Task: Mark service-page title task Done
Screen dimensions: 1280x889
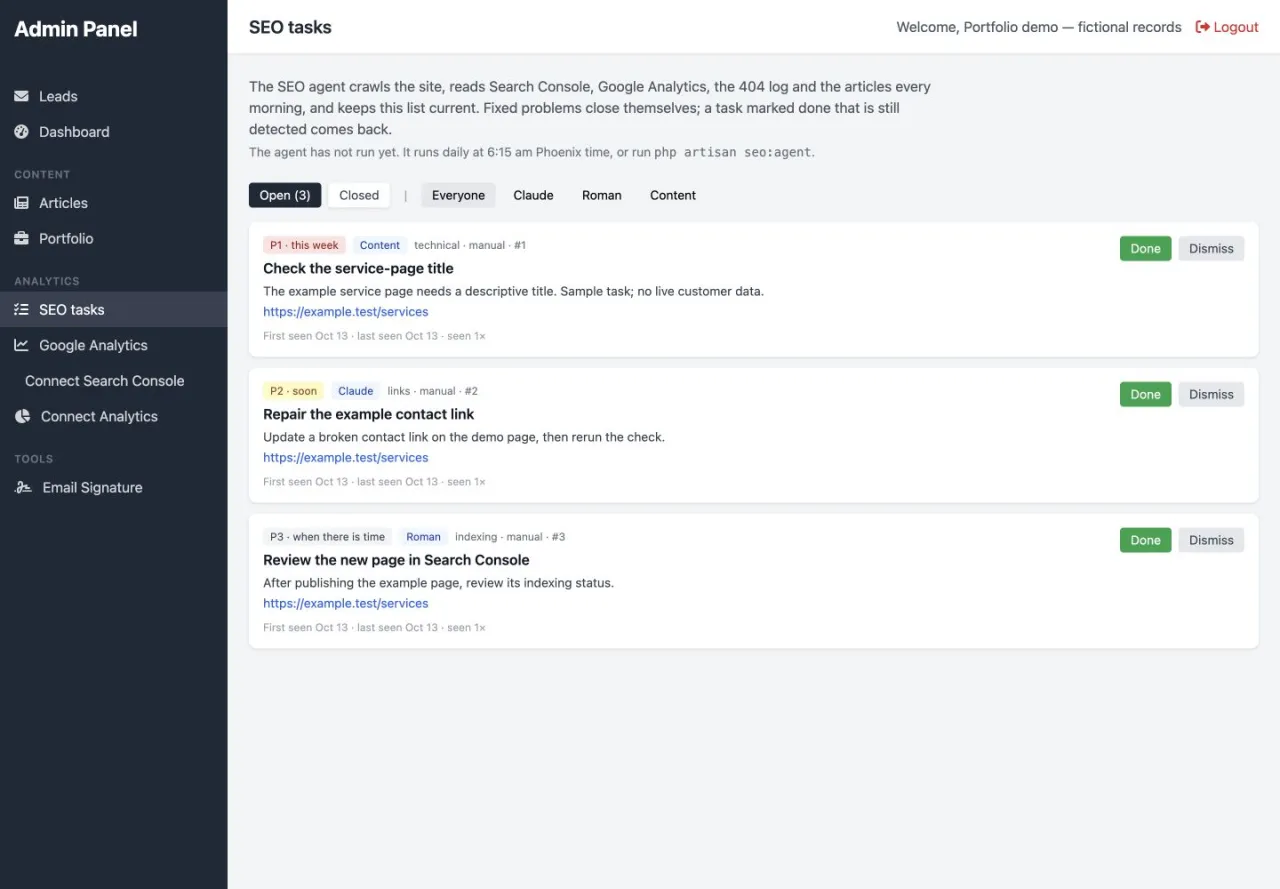Action: tap(1145, 249)
